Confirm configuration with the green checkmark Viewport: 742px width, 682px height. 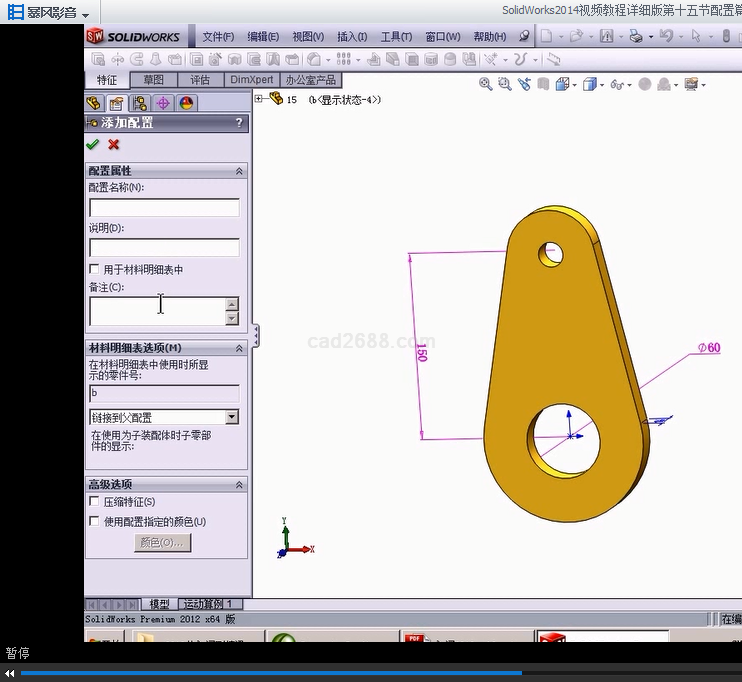tap(93, 145)
